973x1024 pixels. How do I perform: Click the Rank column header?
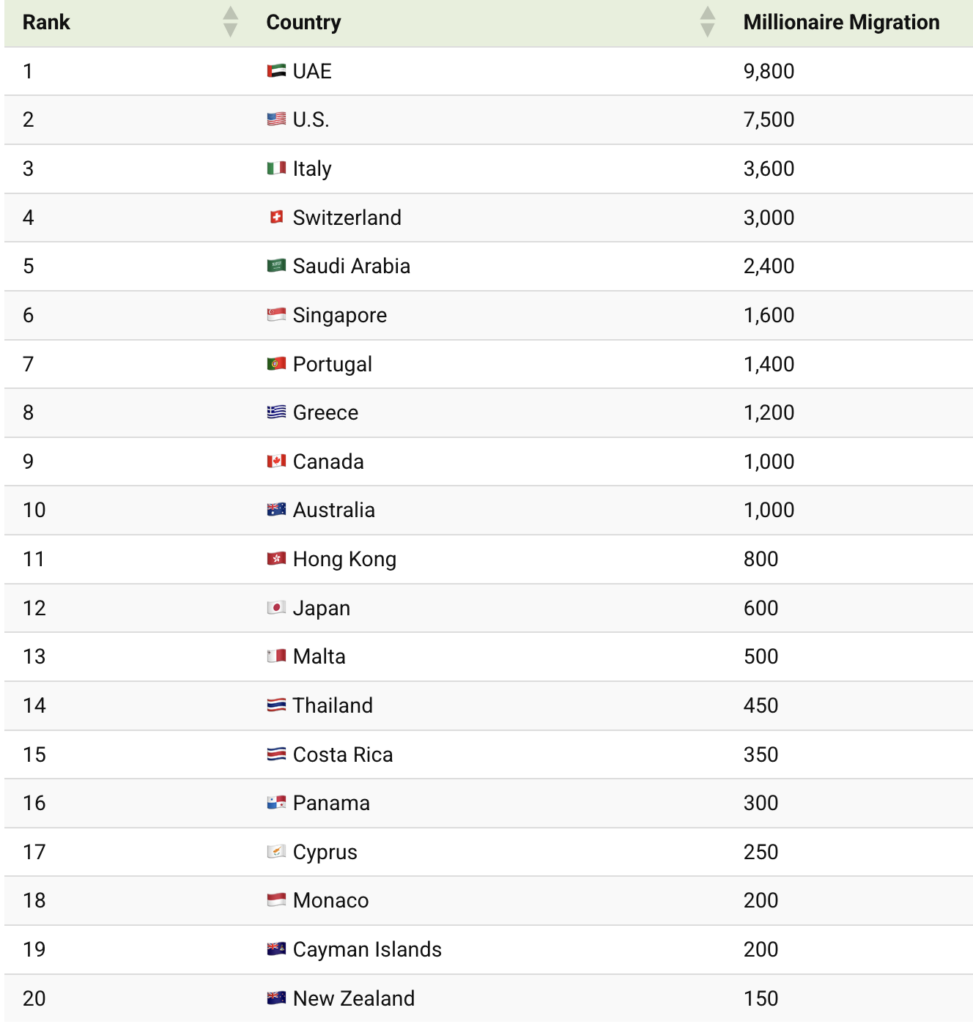(x=46, y=22)
